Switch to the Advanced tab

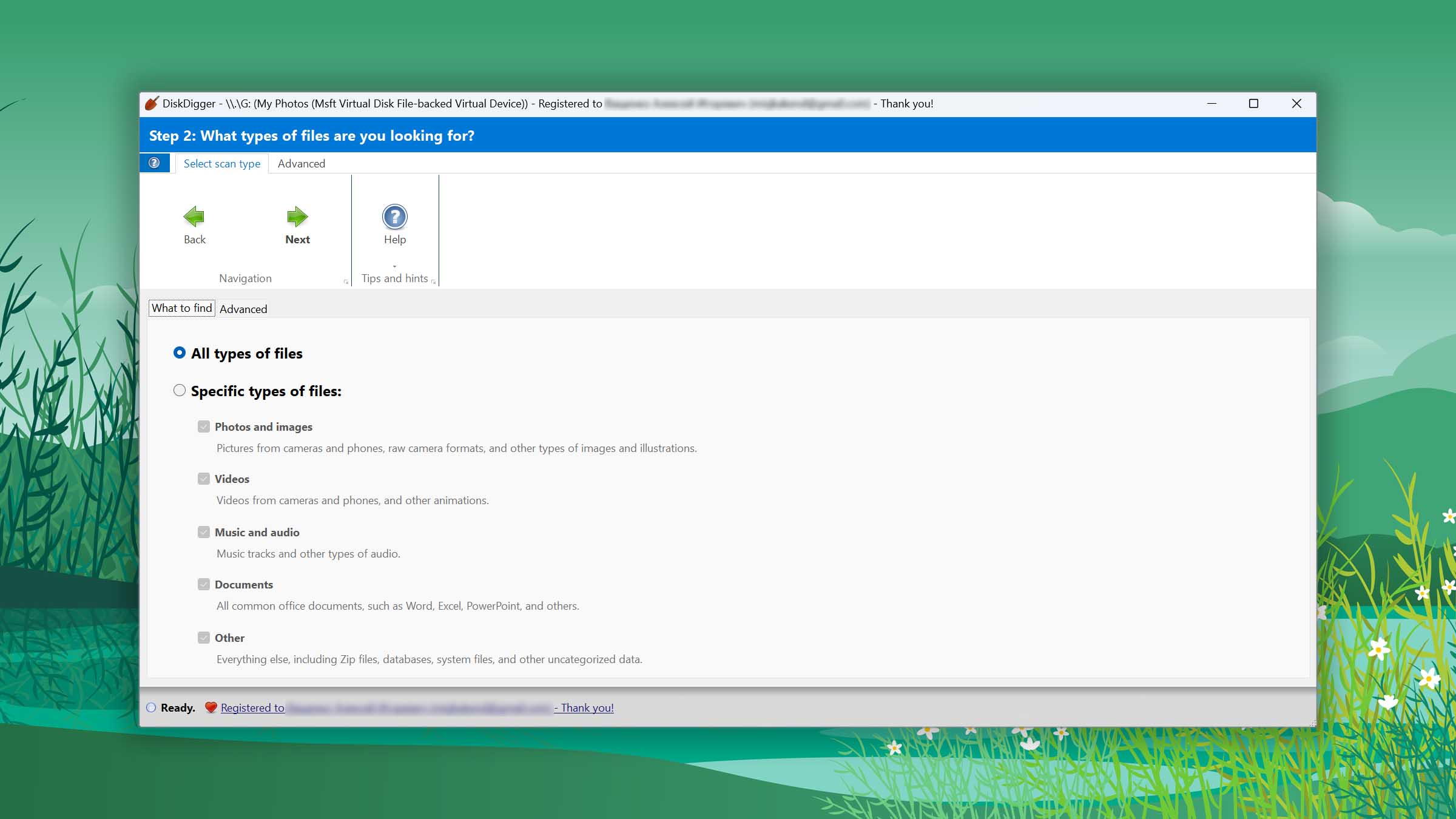243,308
